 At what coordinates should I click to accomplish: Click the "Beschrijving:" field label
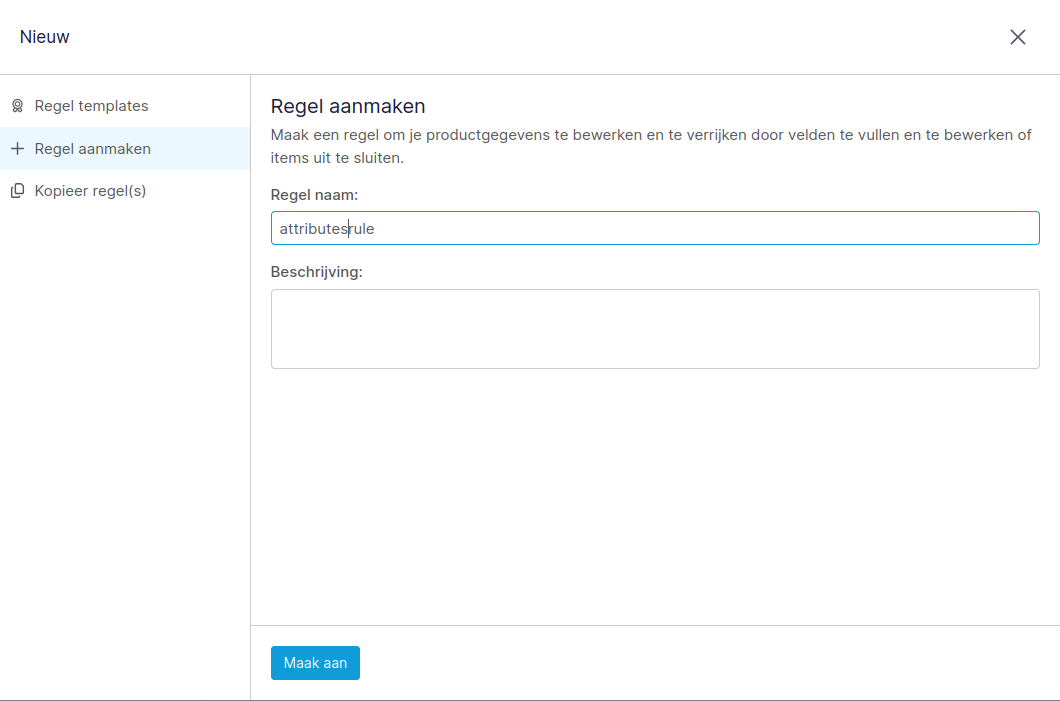(316, 272)
